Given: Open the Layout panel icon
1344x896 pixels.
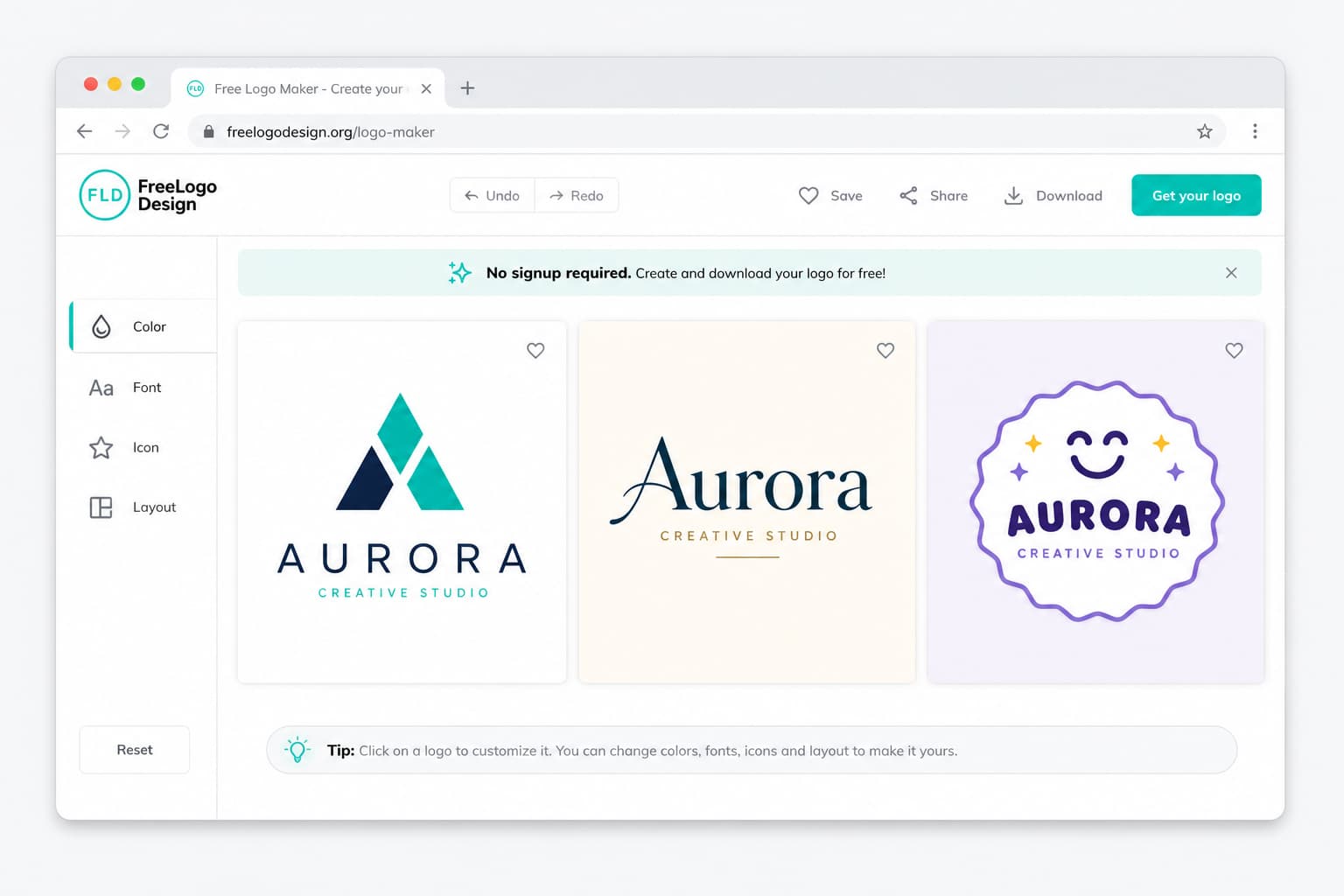Looking at the screenshot, I should pyautogui.click(x=101, y=507).
